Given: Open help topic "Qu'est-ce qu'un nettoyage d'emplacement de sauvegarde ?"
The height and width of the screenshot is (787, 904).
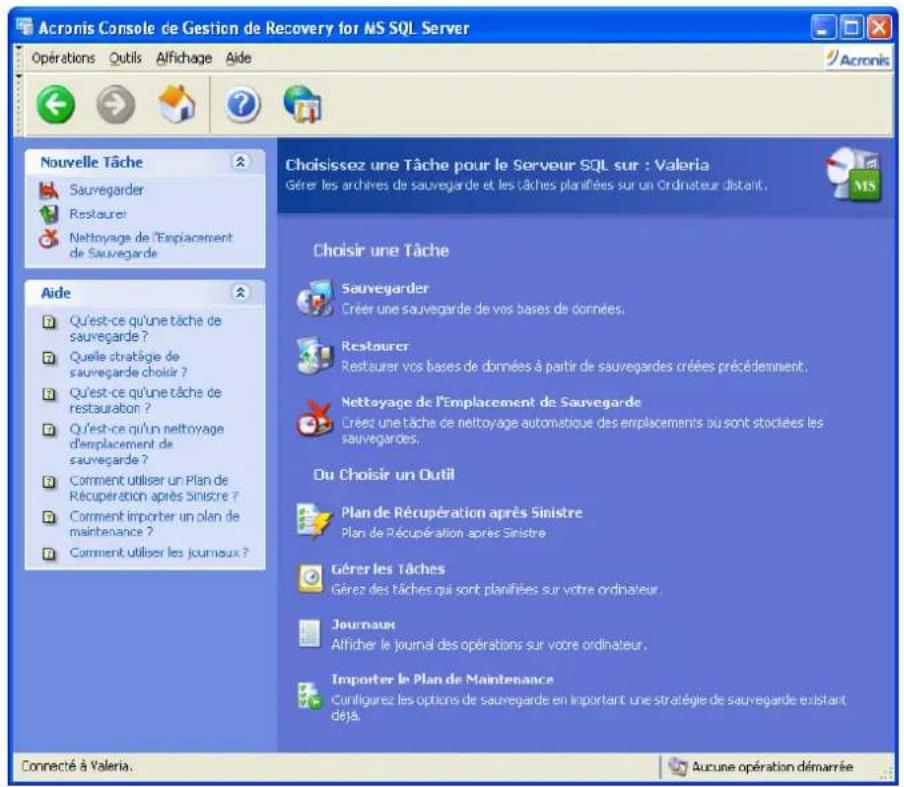Looking at the screenshot, I should (146, 444).
